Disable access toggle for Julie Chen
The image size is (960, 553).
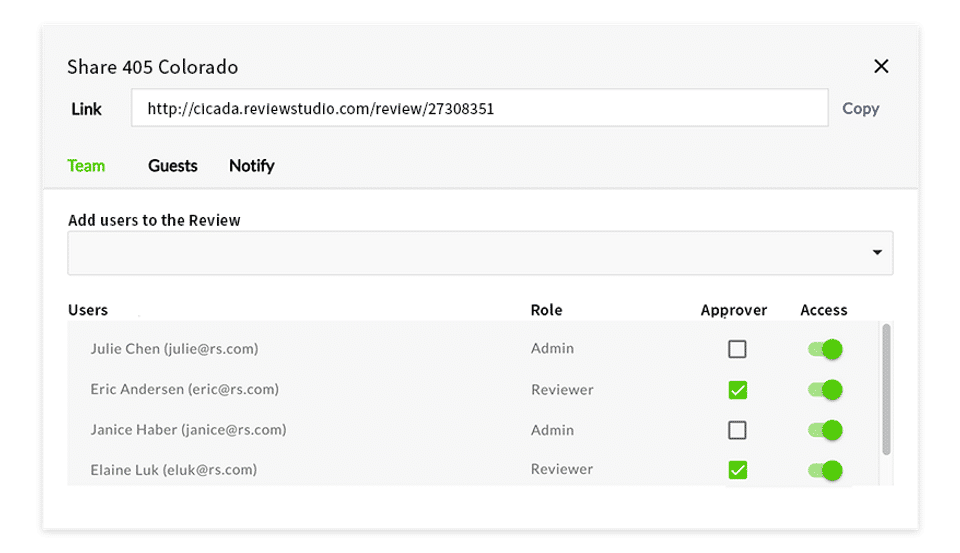tap(825, 349)
